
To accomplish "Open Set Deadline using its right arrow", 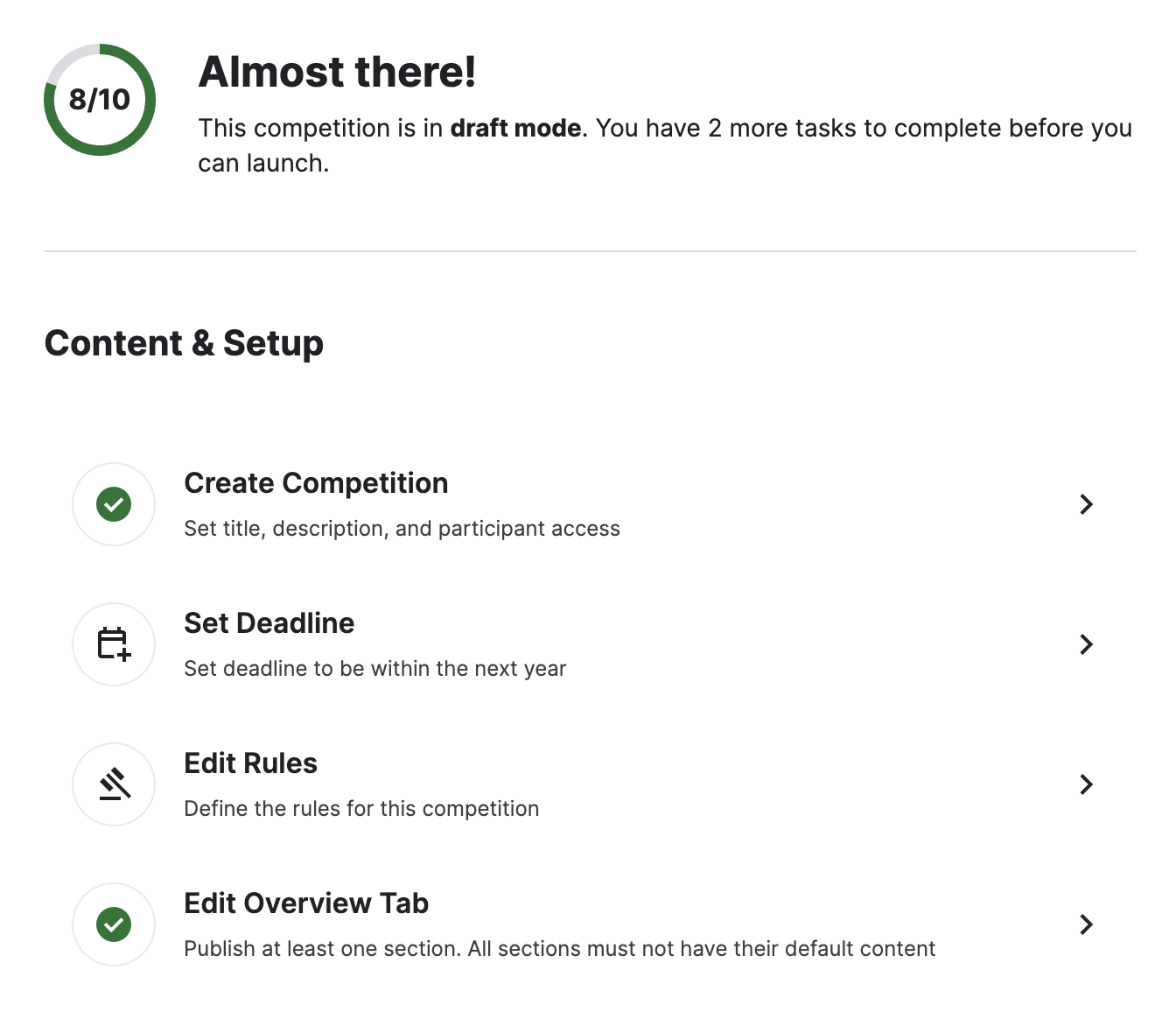I will [x=1086, y=644].
